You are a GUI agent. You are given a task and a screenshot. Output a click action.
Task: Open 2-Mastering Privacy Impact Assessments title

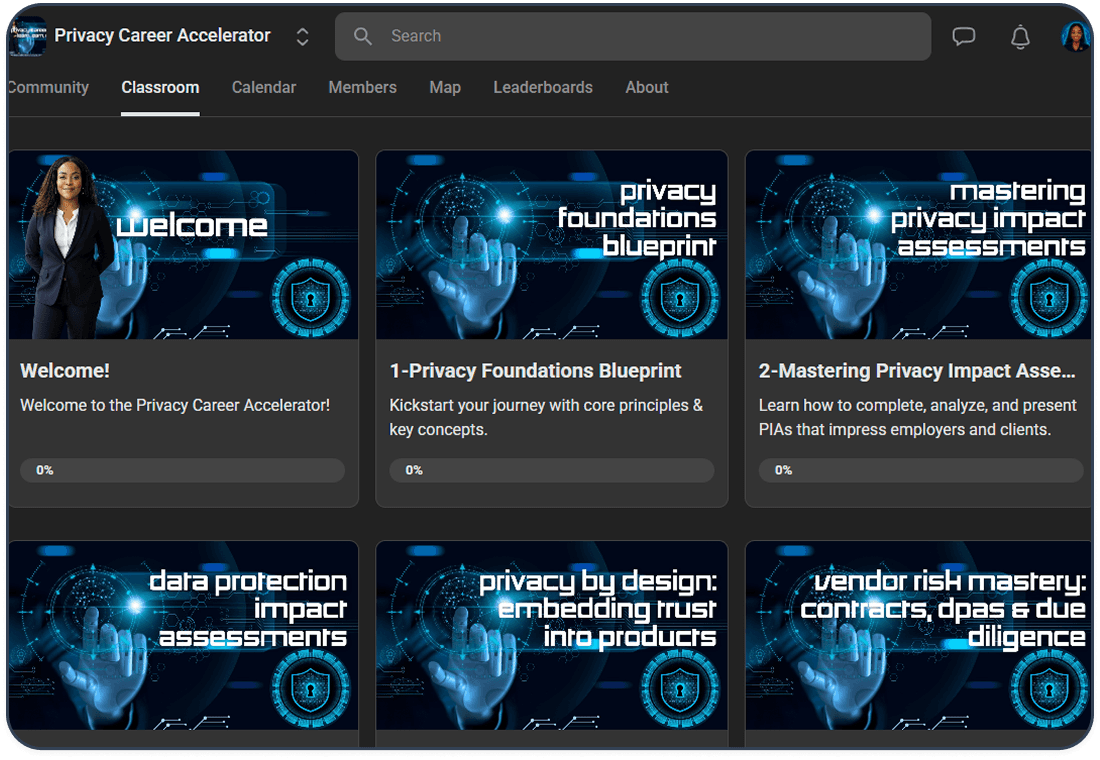(x=917, y=371)
